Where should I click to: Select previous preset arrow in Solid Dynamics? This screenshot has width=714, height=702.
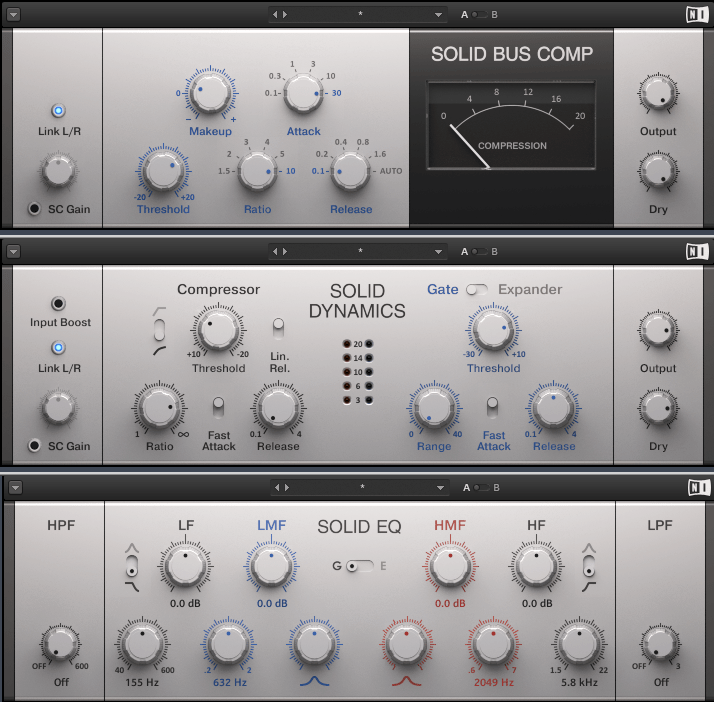point(275,251)
